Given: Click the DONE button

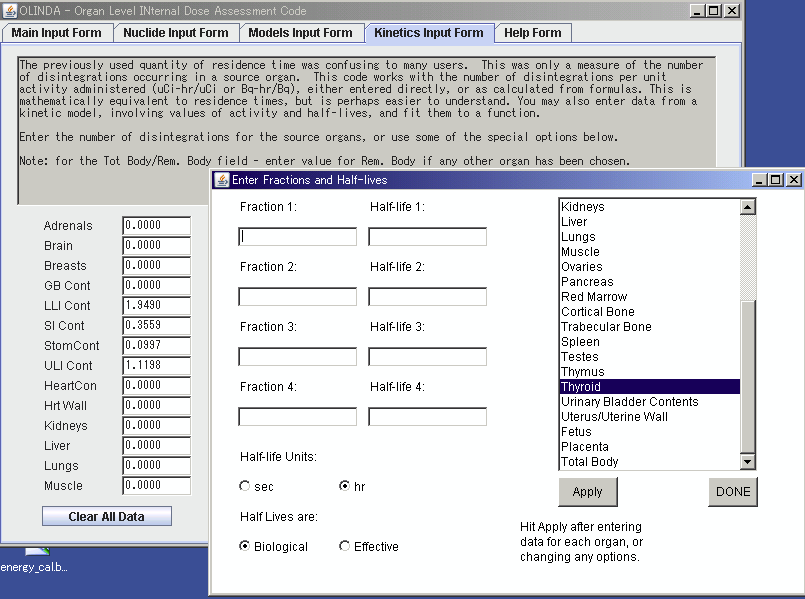Looking at the screenshot, I should click(x=732, y=491).
